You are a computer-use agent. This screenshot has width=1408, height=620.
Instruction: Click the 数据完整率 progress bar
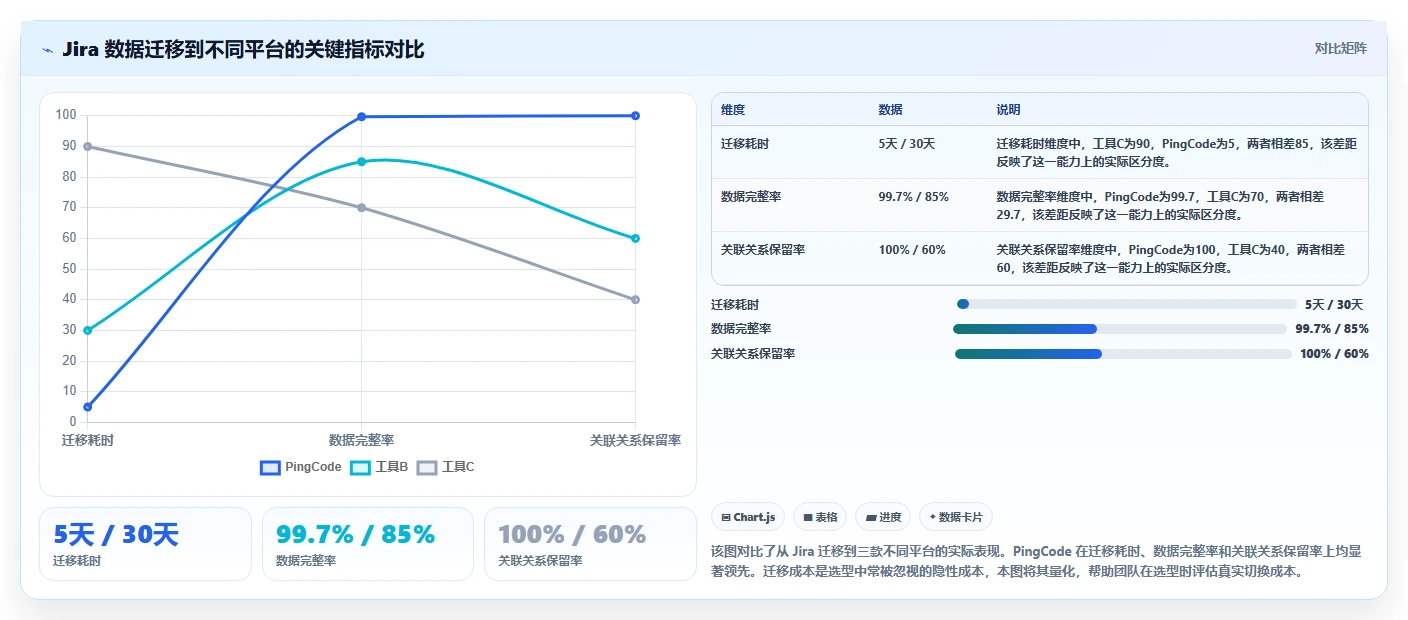(x=1120, y=329)
